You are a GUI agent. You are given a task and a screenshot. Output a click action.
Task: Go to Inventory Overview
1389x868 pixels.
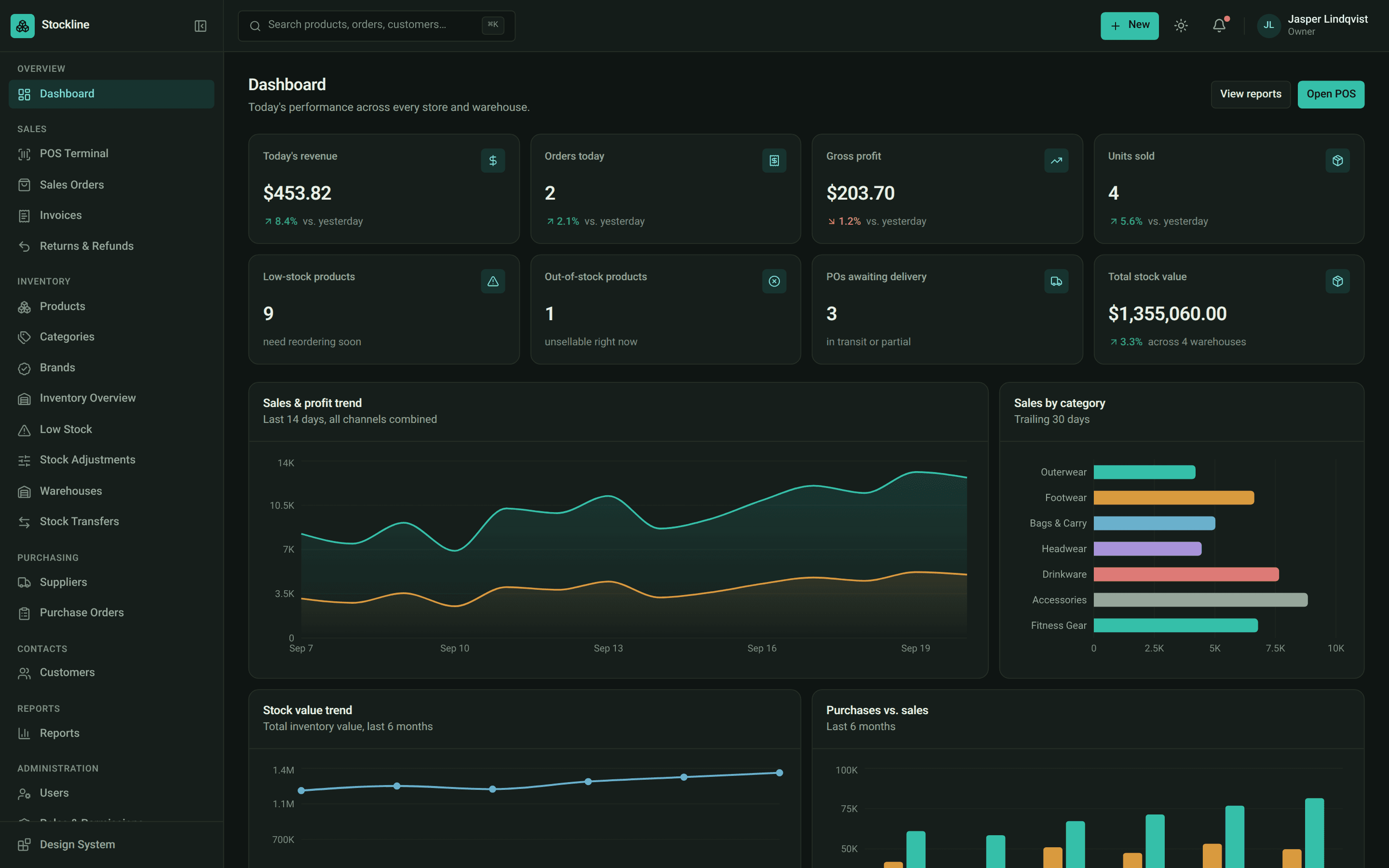pyautogui.click(x=111, y=398)
